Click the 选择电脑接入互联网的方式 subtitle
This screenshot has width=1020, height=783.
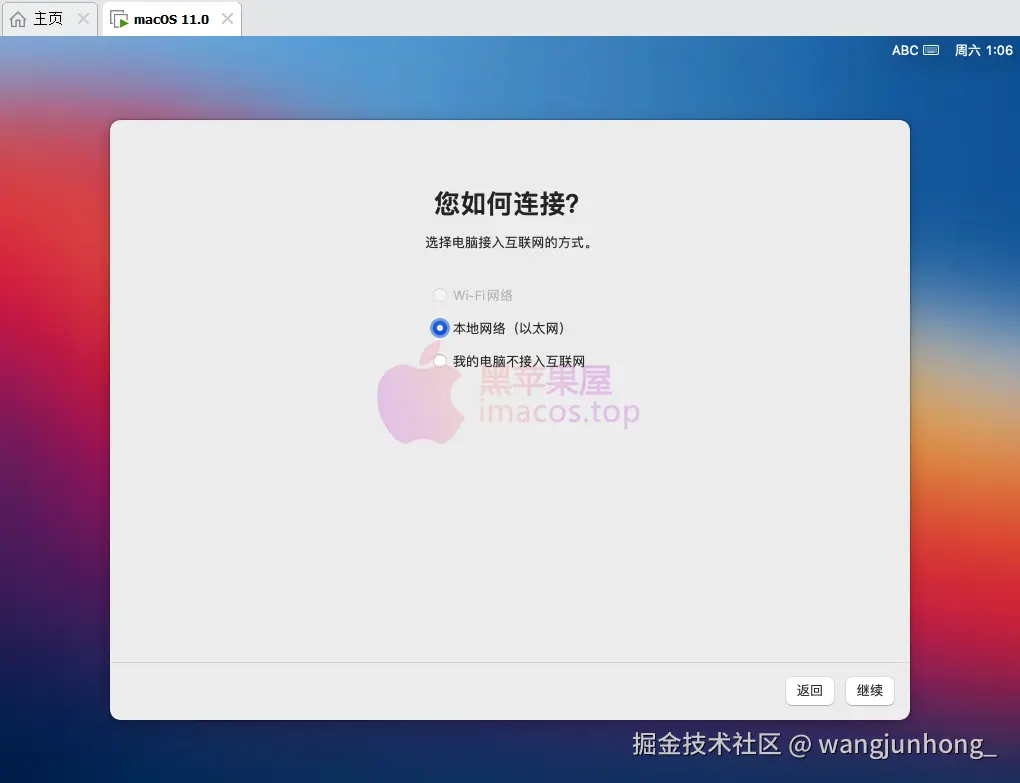(x=510, y=242)
